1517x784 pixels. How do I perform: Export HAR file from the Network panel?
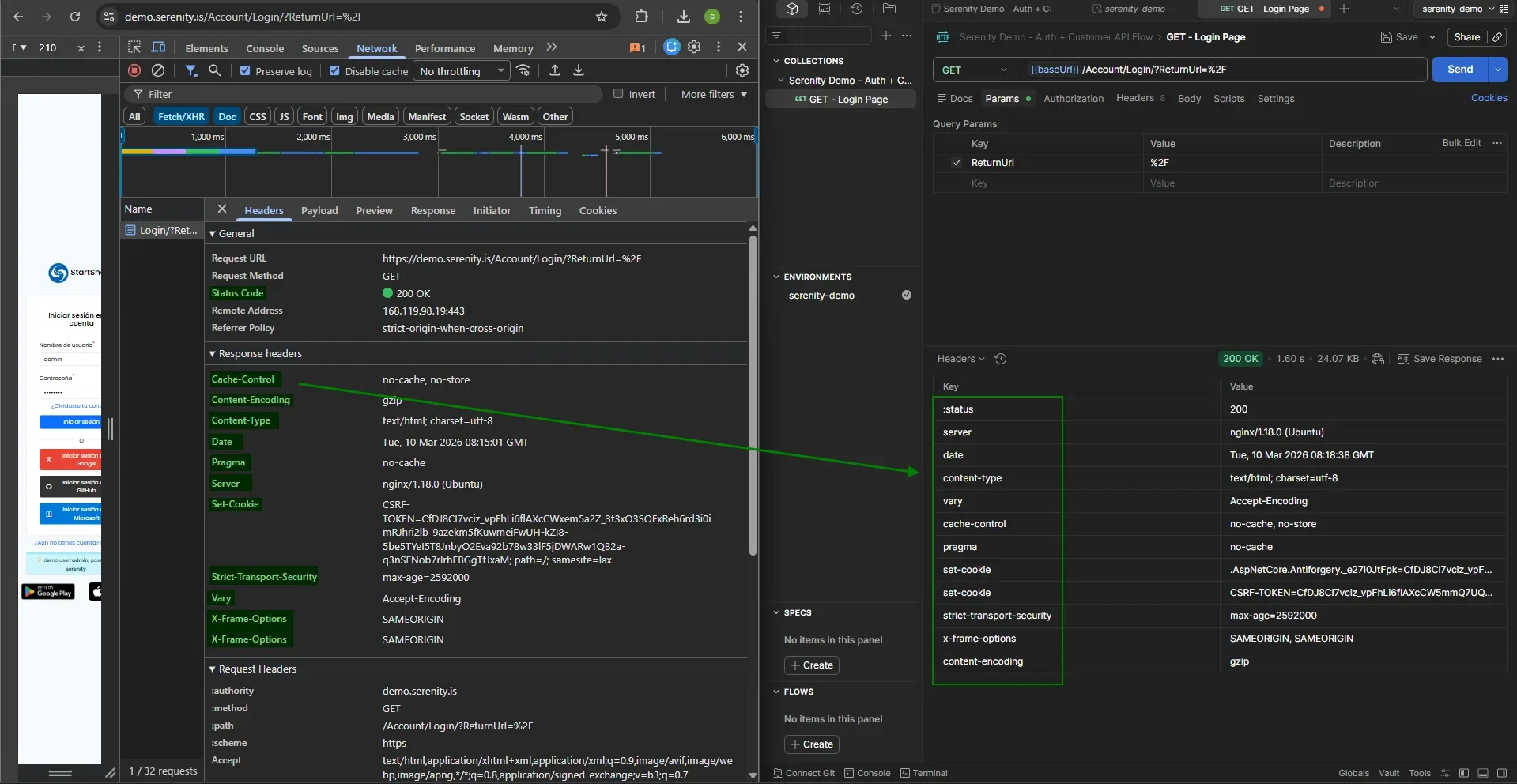[579, 70]
